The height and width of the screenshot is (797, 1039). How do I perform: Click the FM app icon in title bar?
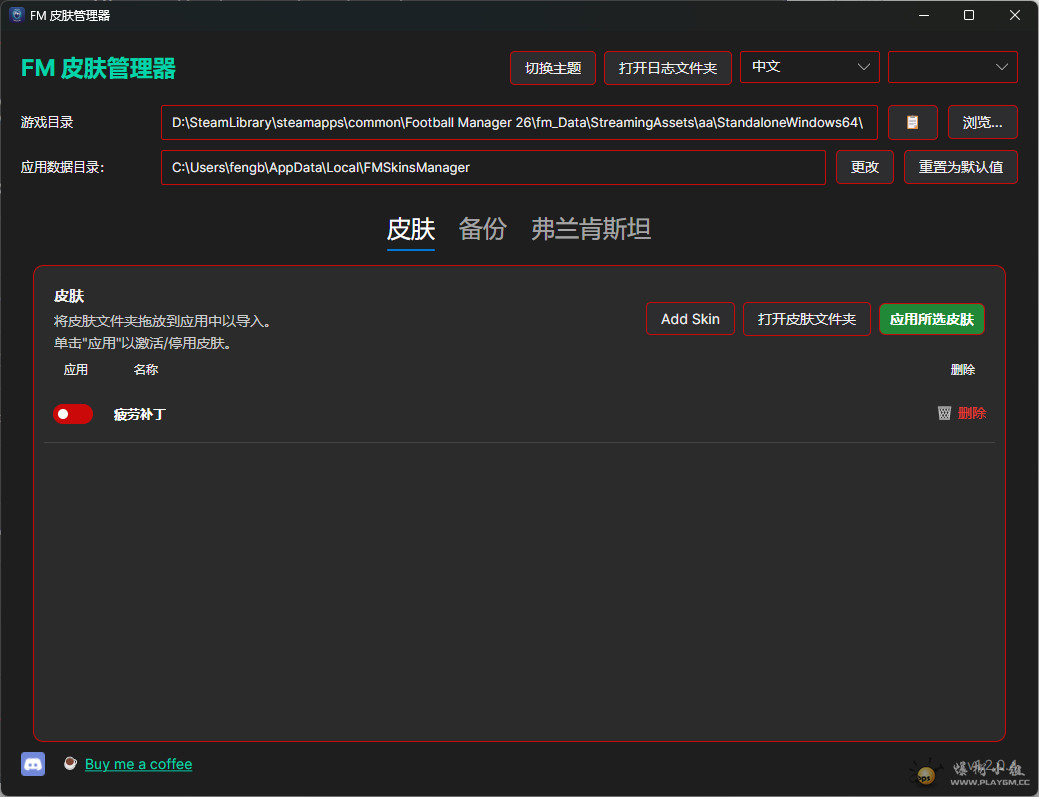pos(17,15)
